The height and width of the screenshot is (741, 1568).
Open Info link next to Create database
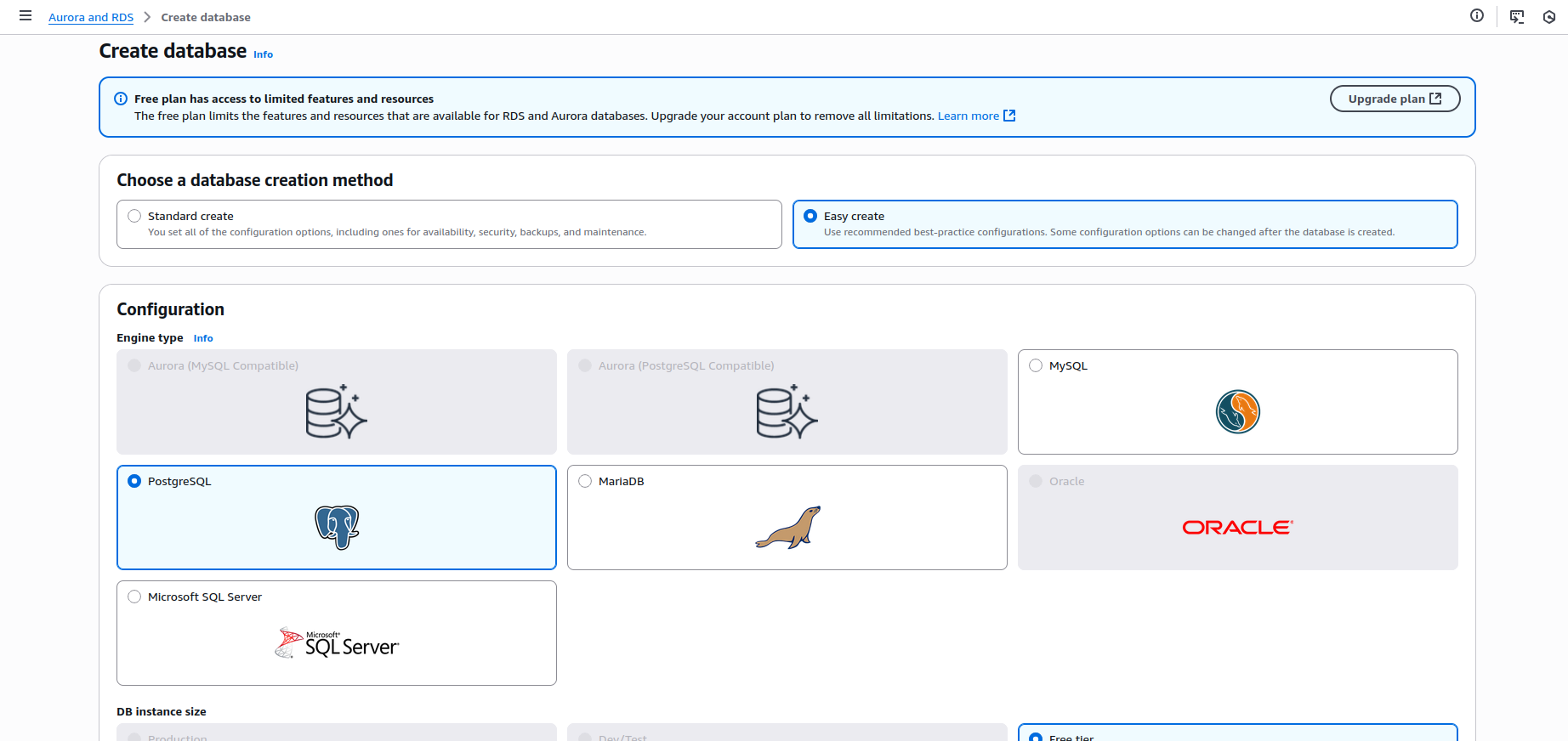[x=264, y=54]
